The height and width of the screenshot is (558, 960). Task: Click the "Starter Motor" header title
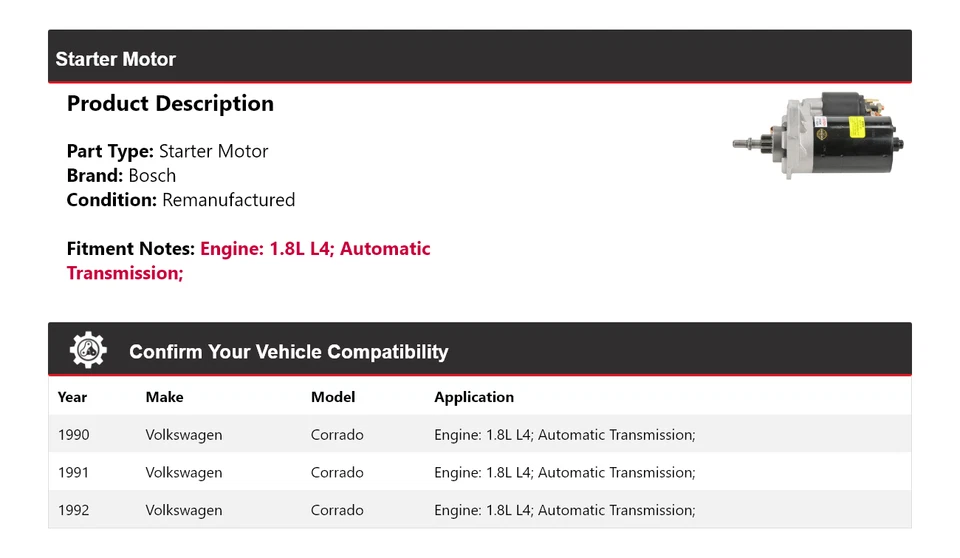(115, 59)
